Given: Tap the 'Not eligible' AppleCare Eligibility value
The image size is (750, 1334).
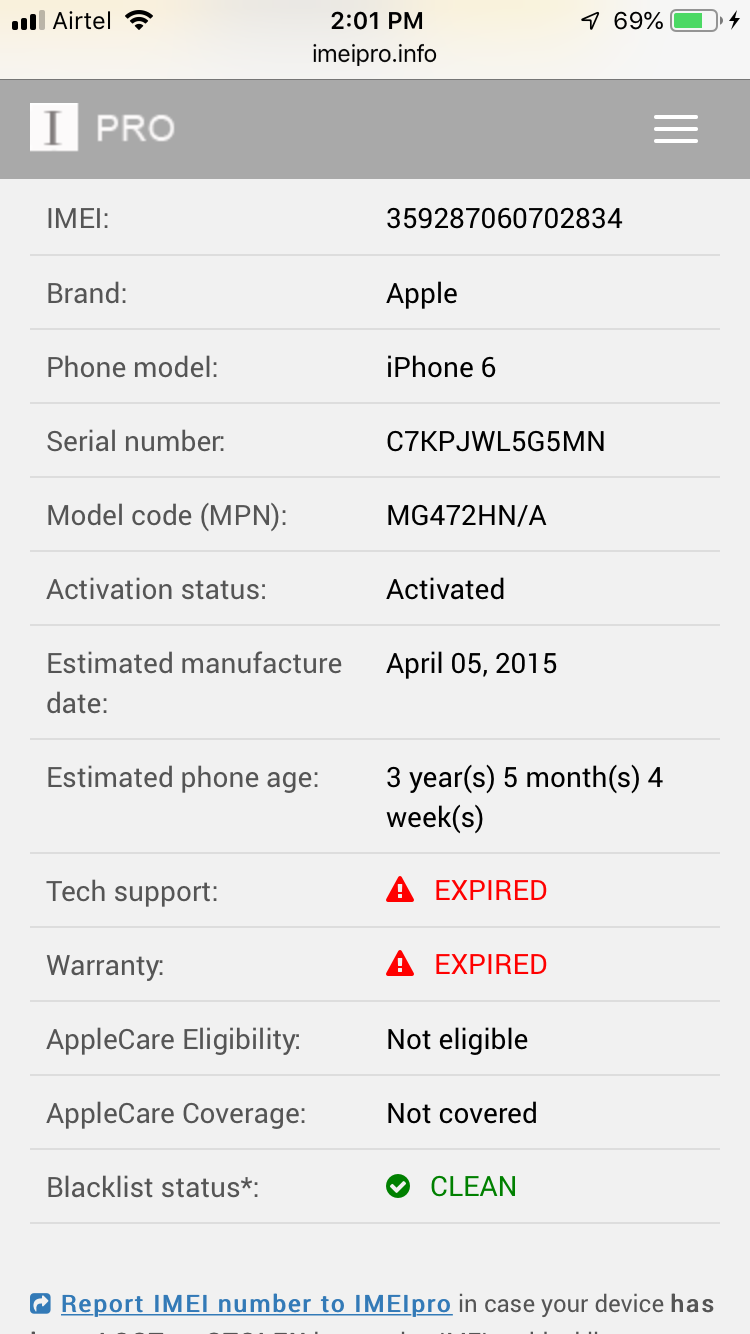Looking at the screenshot, I should coord(457,1039).
